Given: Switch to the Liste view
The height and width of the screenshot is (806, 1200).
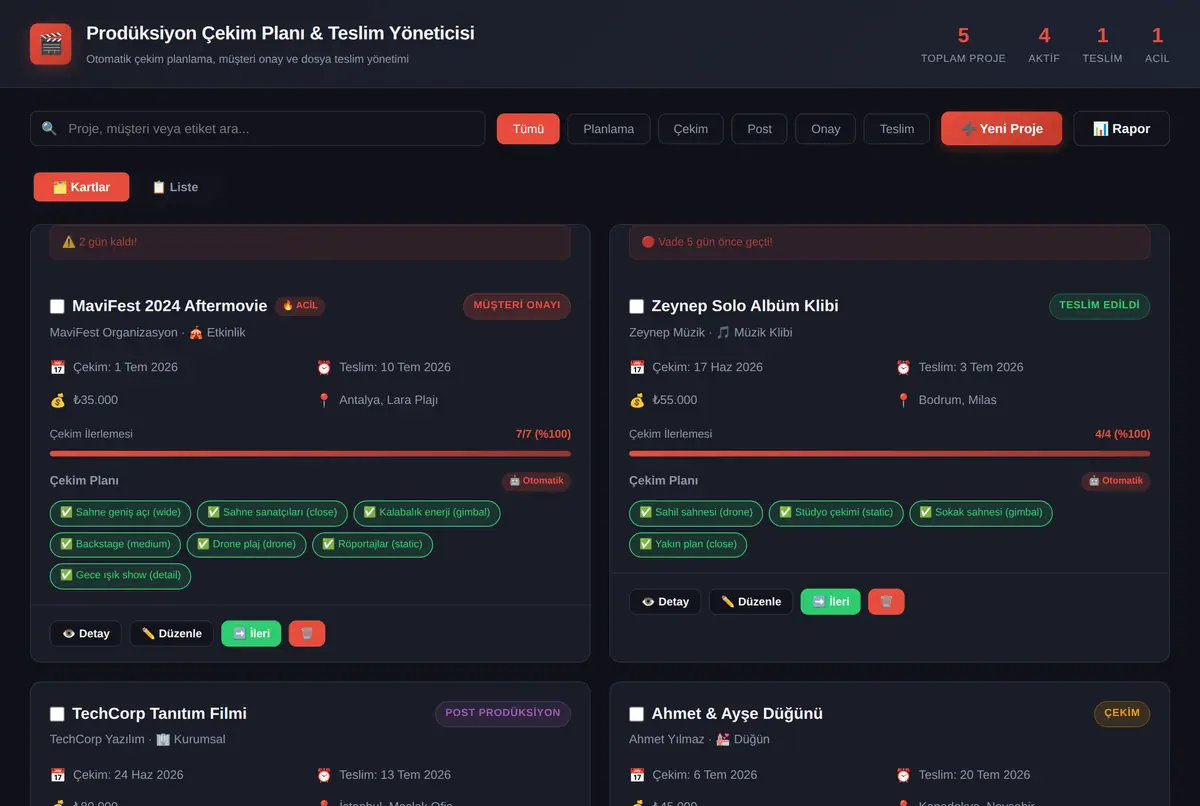Looking at the screenshot, I should click(175, 187).
